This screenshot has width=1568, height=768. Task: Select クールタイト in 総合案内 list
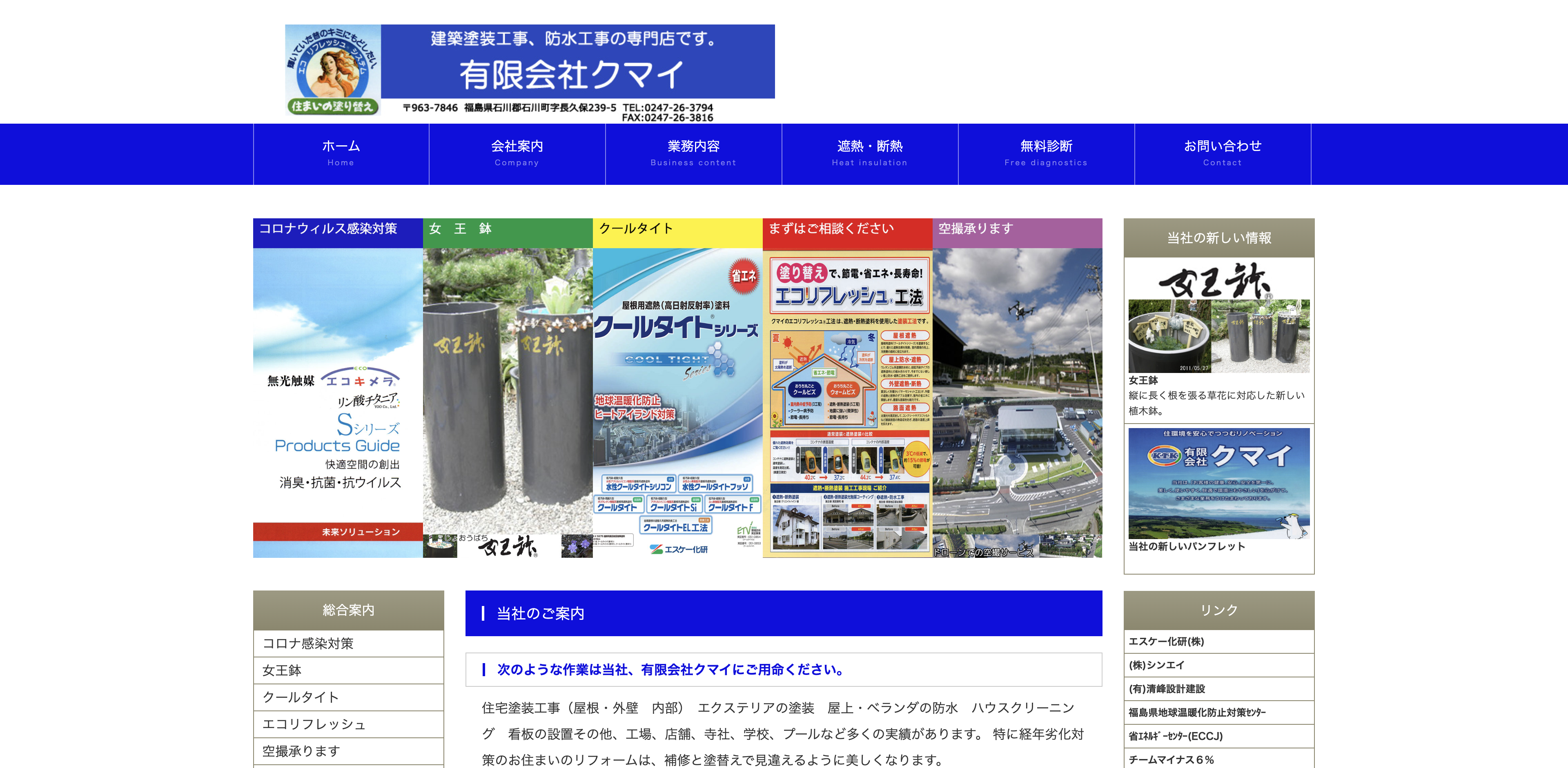coord(348,697)
